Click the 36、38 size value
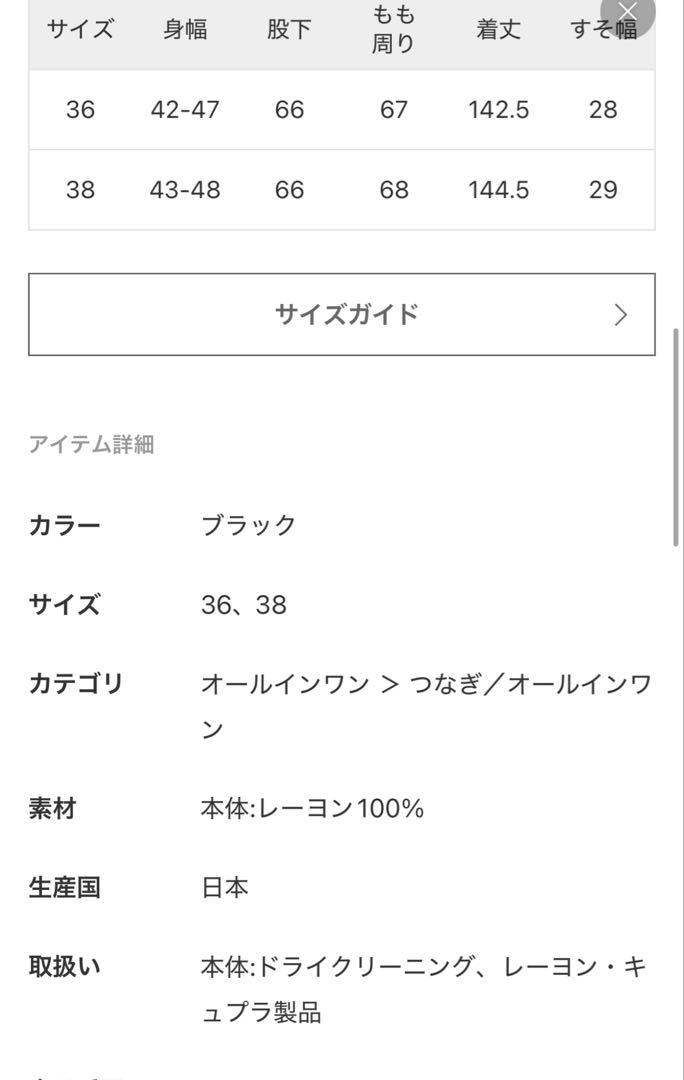The height and width of the screenshot is (1080, 684). pos(244,605)
